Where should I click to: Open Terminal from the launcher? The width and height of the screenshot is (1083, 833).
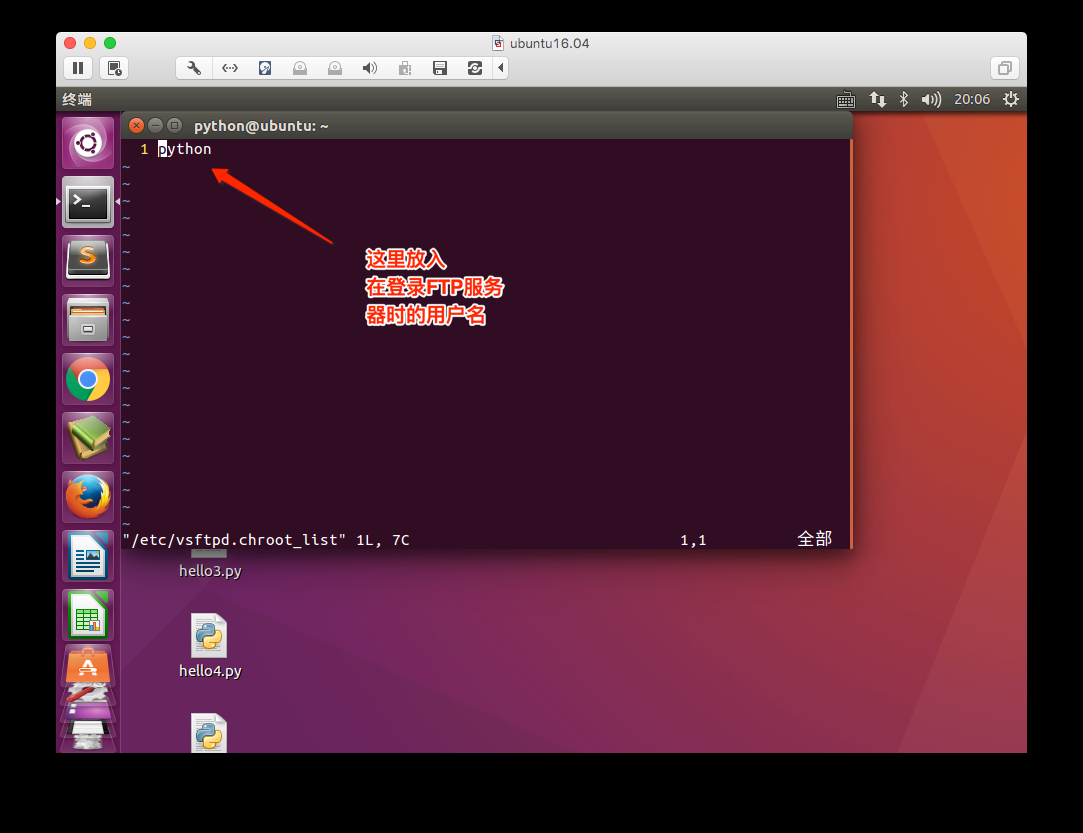pyautogui.click(x=88, y=202)
